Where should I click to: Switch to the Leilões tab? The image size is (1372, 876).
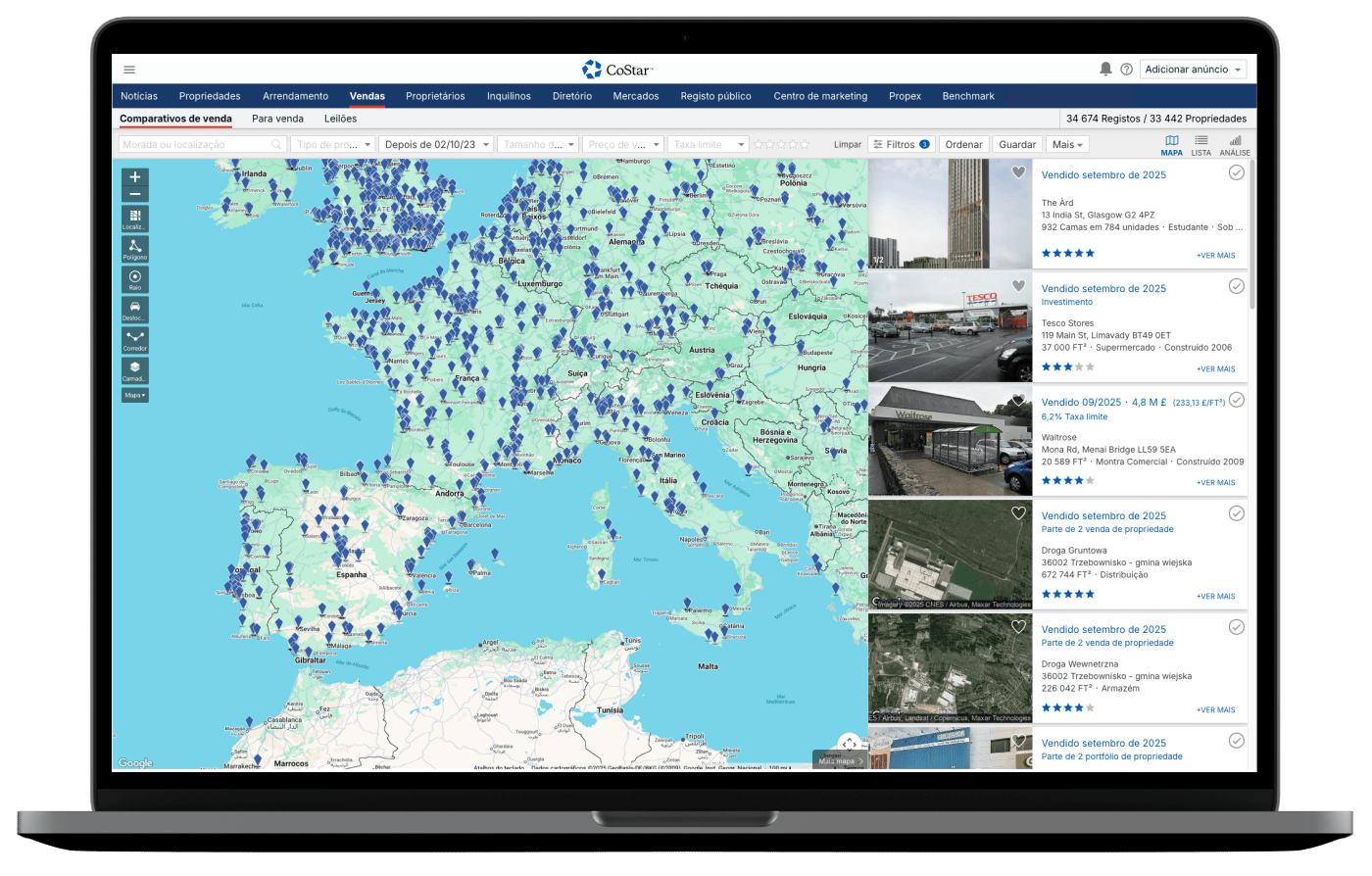(340, 119)
